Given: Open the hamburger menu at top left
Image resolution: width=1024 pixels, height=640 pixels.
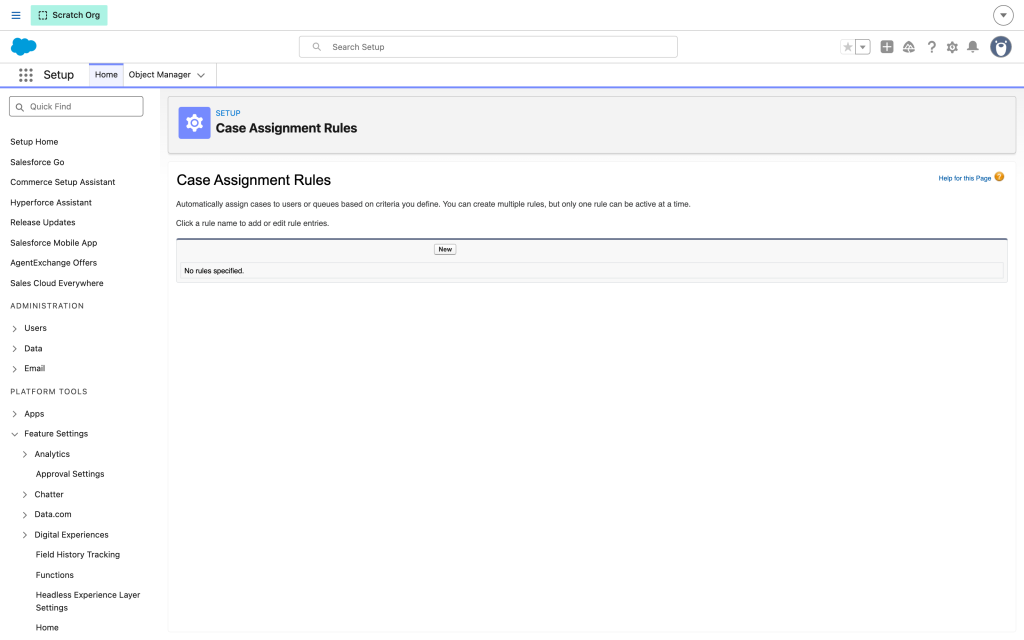Looking at the screenshot, I should click(x=16, y=15).
